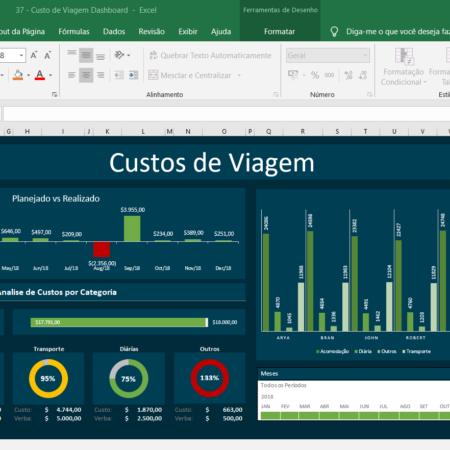
Task: Increase the indent level
Action: [x=133, y=75]
